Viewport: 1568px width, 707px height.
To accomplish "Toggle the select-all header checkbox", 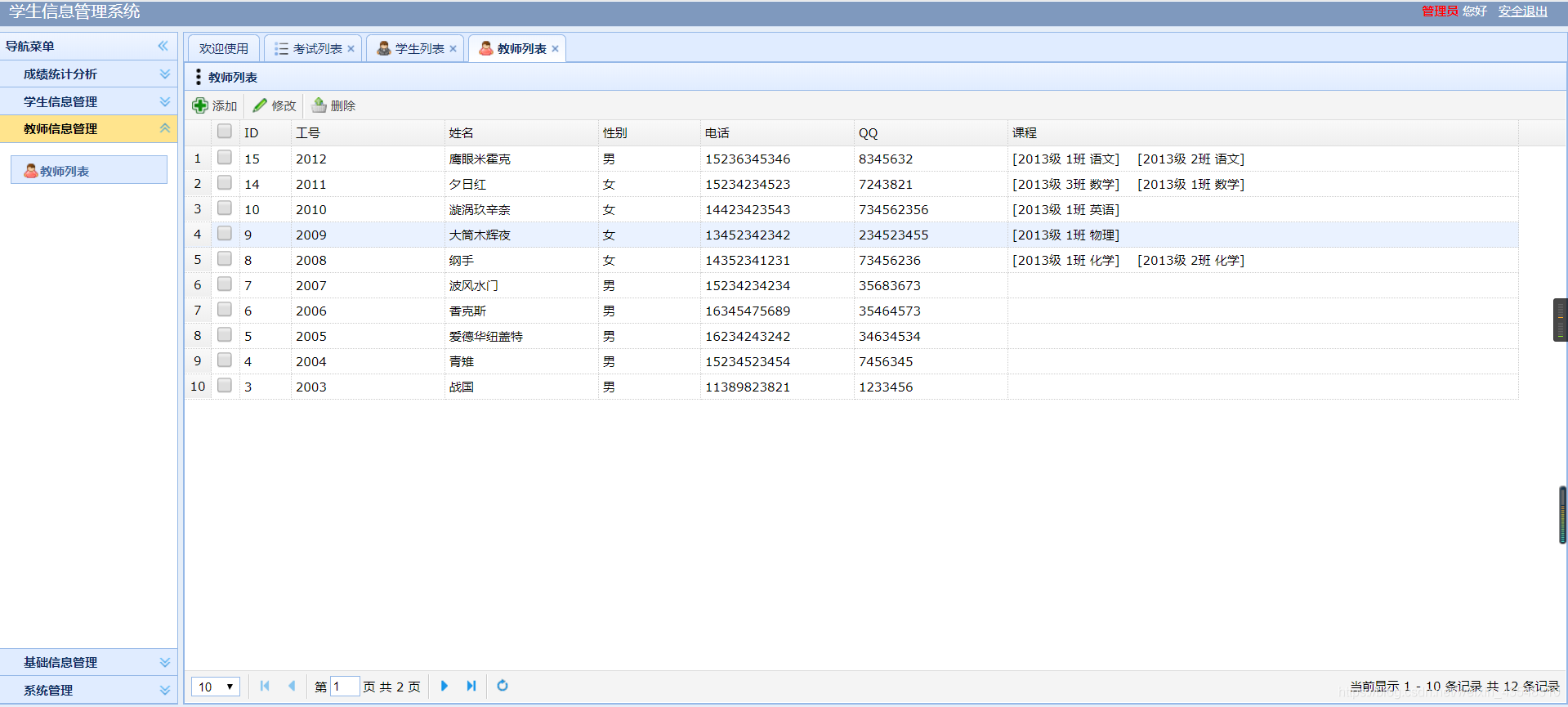I will (225, 132).
